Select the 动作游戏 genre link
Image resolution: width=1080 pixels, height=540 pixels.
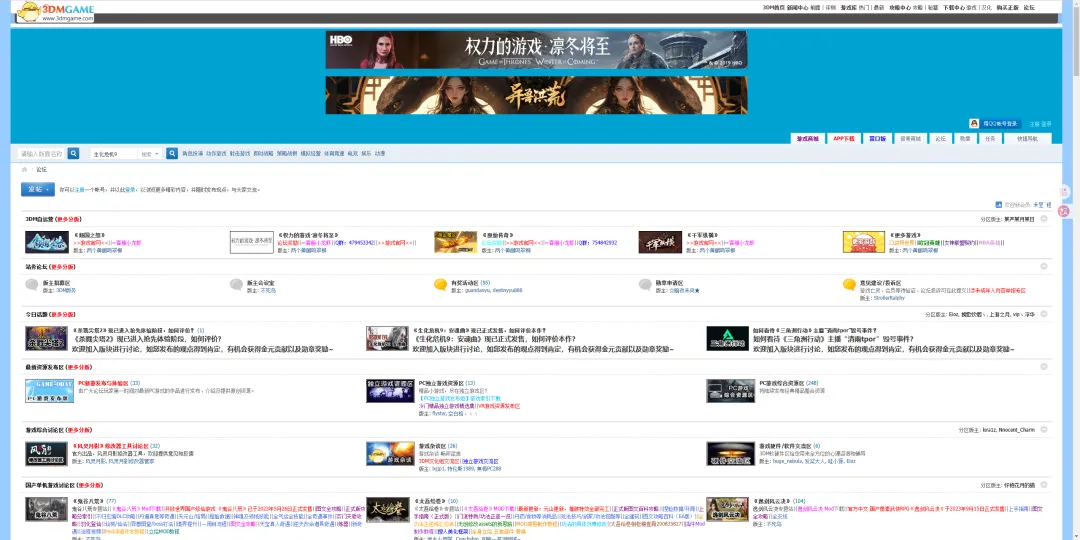click(x=216, y=154)
